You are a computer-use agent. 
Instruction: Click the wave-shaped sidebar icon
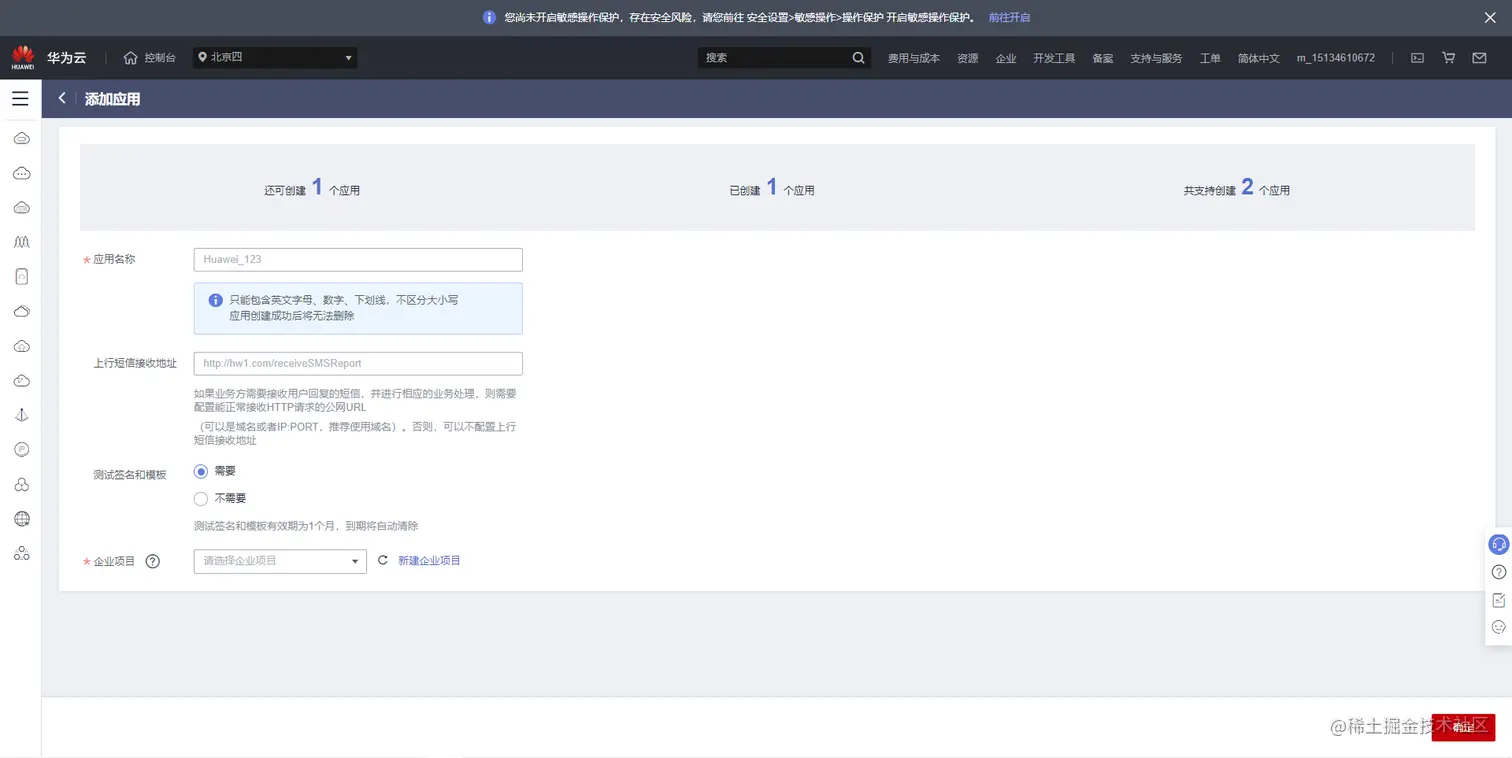21,242
